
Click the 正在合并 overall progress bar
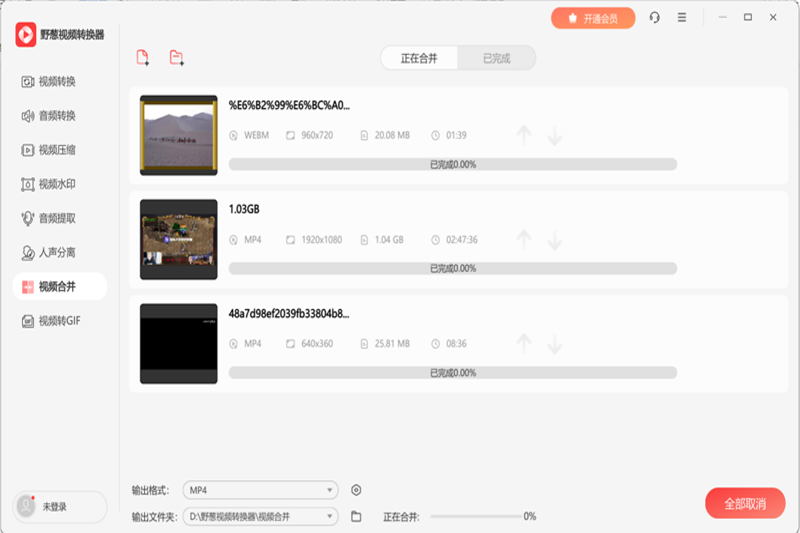[x=475, y=516]
